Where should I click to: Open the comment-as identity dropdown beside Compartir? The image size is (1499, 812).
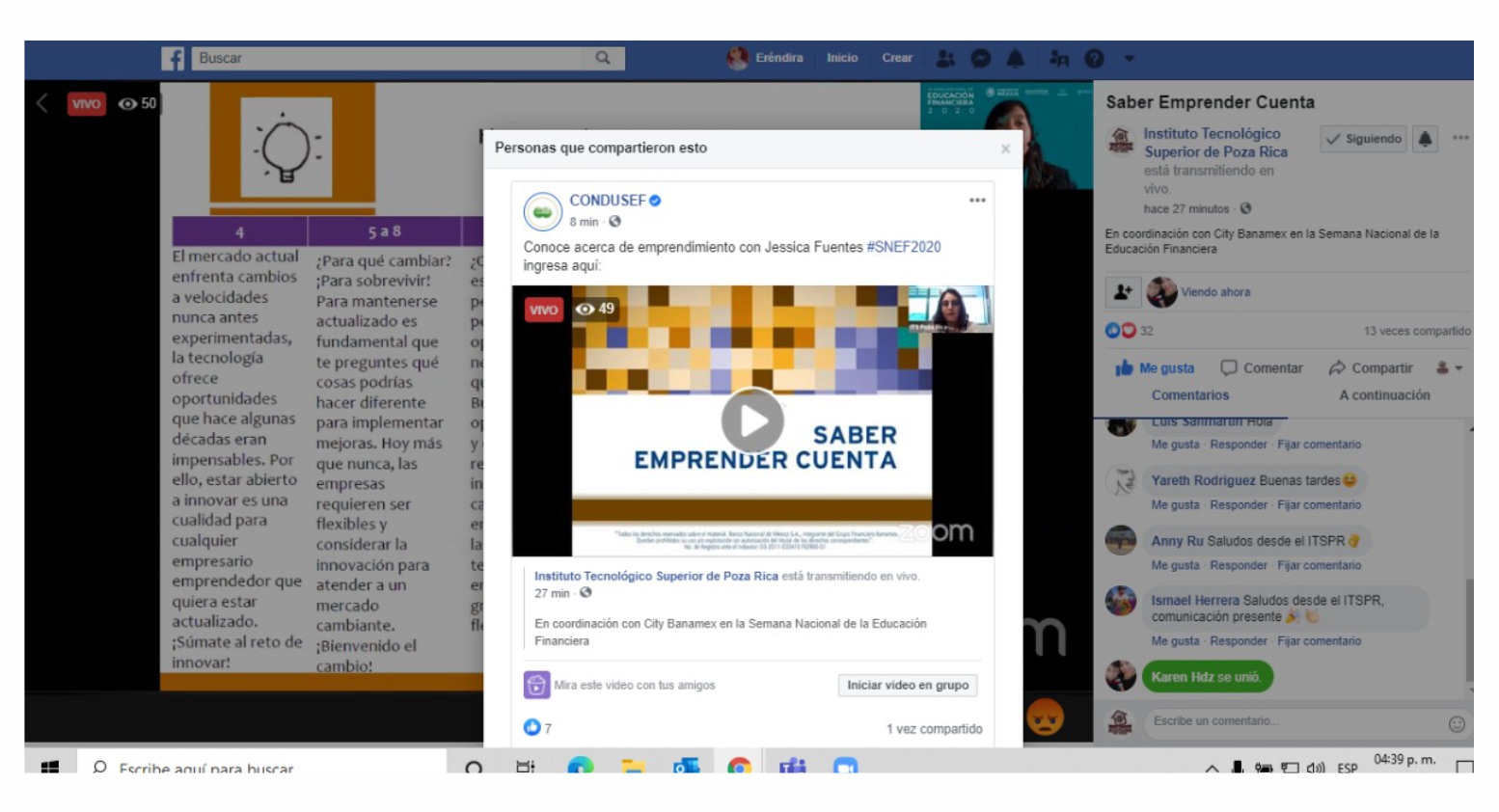tap(1449, 368)
